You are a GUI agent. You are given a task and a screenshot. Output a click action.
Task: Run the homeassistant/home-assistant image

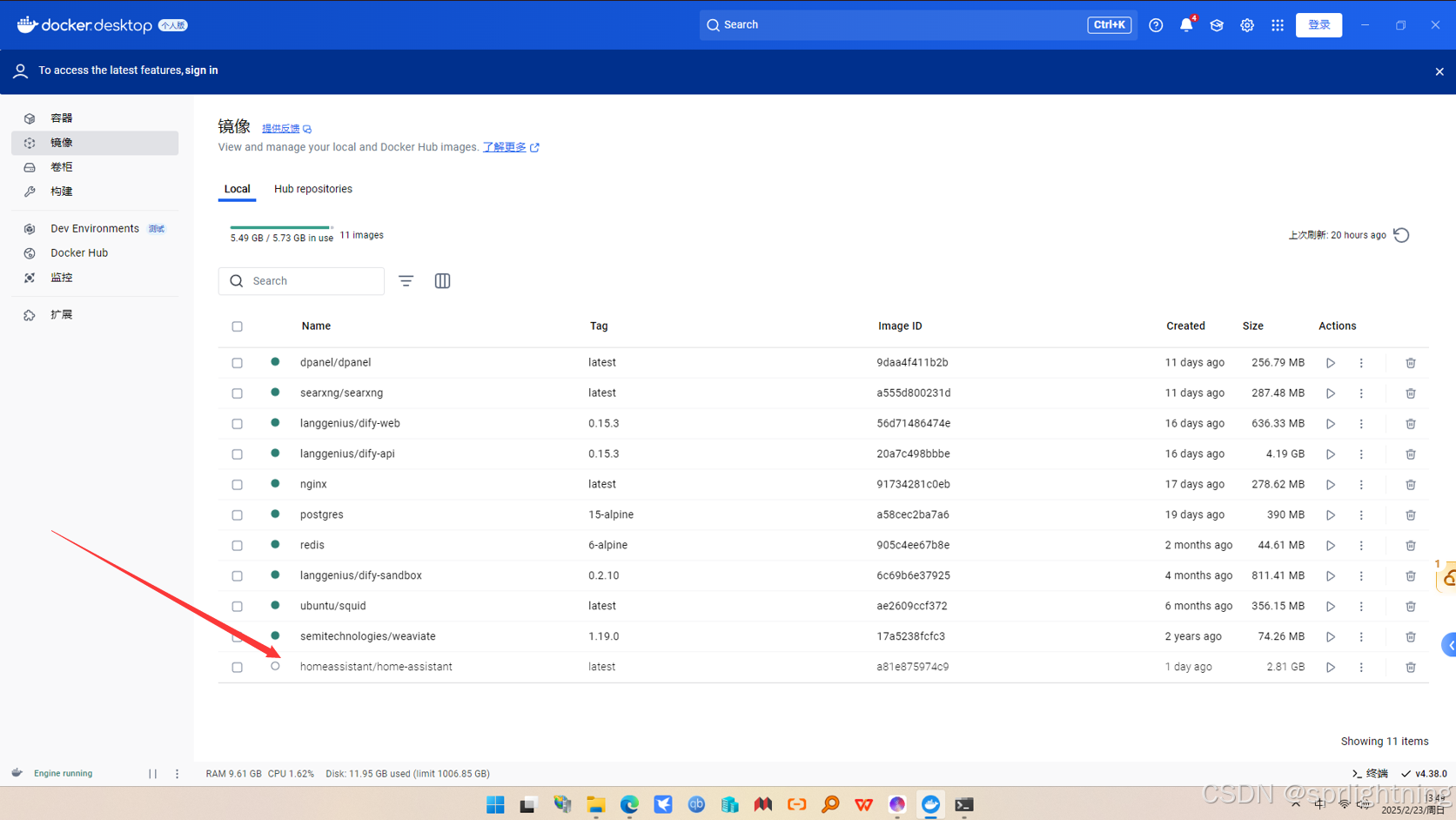pos(1331,668)
